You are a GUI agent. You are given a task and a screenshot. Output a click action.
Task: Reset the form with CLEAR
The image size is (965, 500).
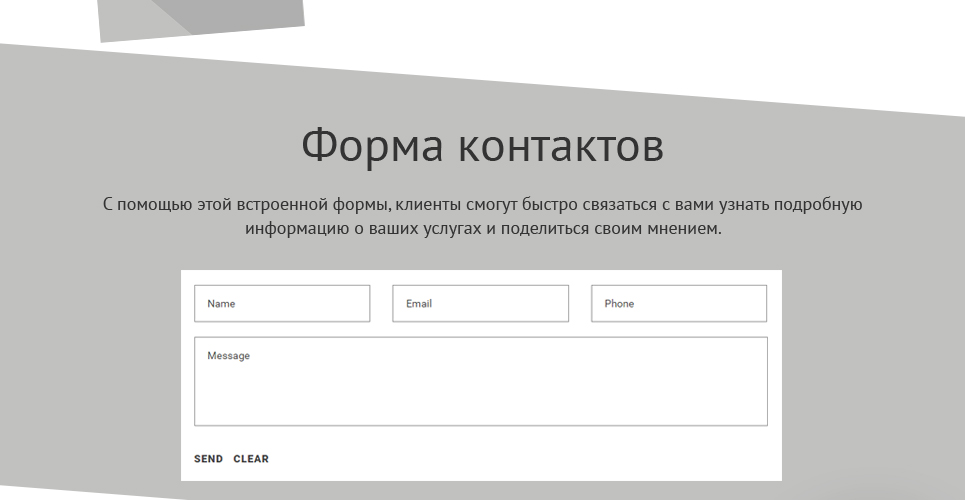point(251,459)
